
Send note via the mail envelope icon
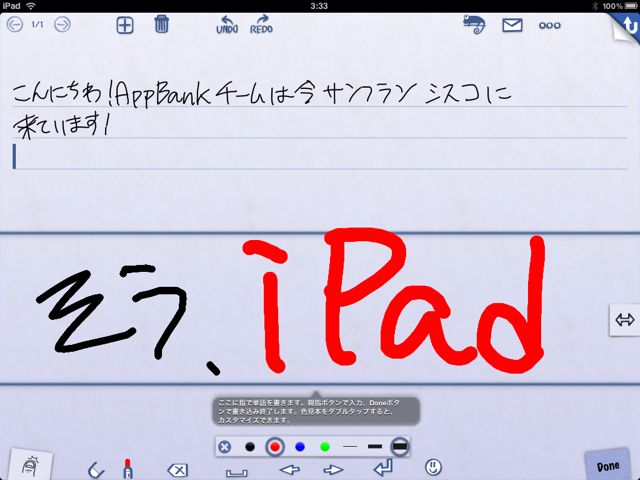pos(512,25)
